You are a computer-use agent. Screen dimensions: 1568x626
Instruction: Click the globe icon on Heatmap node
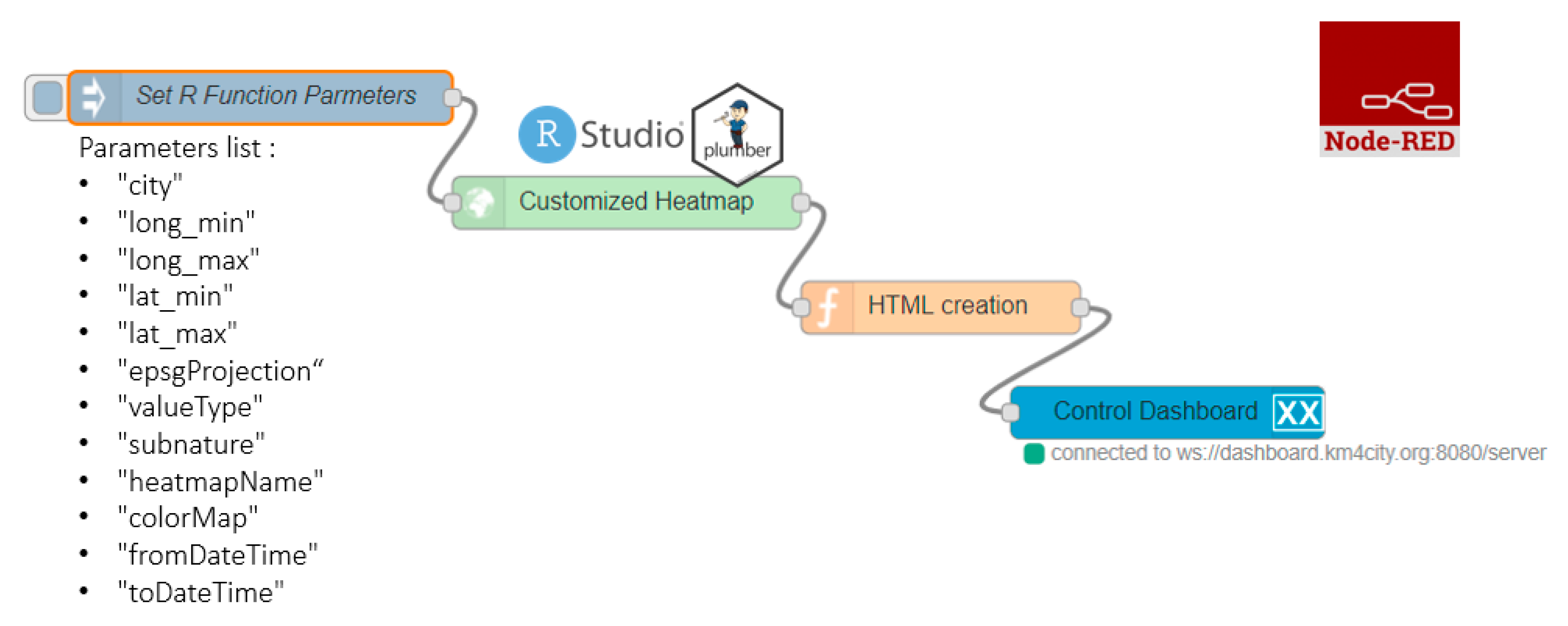480,203
